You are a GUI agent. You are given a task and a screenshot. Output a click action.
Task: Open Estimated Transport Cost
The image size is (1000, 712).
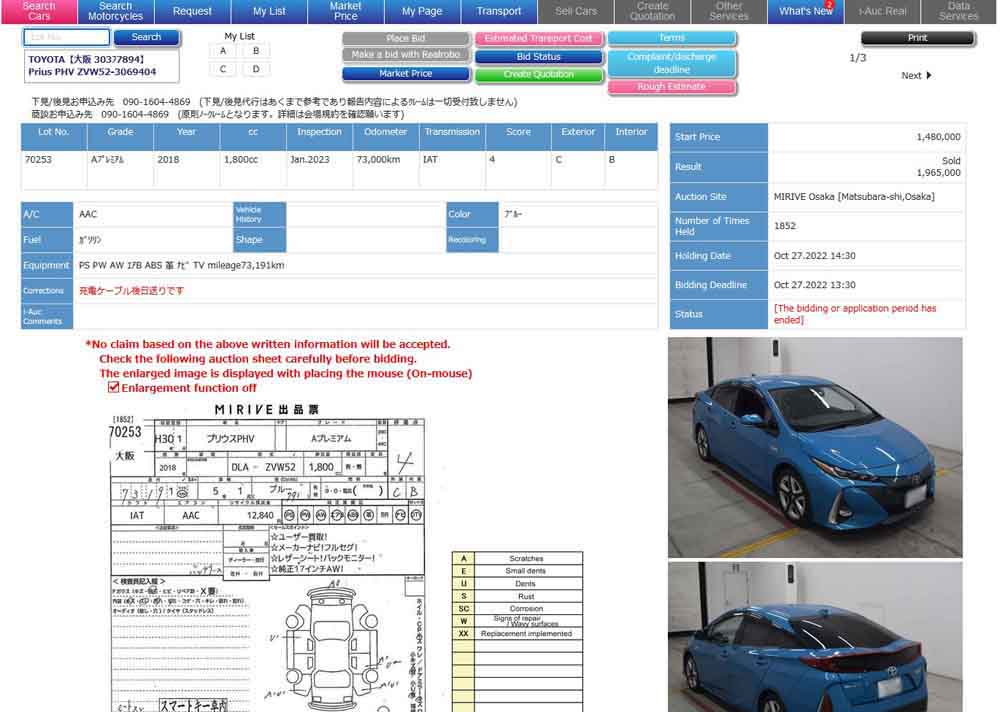pos(538,38)
